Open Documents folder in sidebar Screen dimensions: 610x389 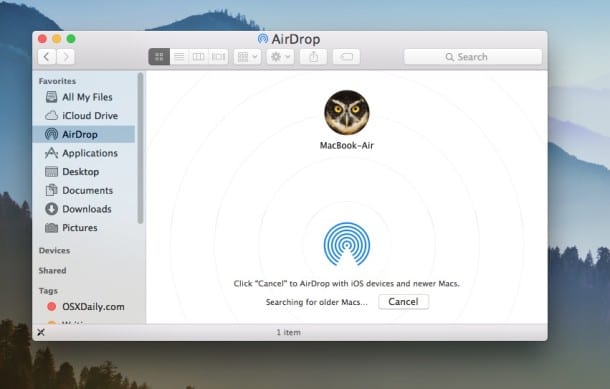84,190
